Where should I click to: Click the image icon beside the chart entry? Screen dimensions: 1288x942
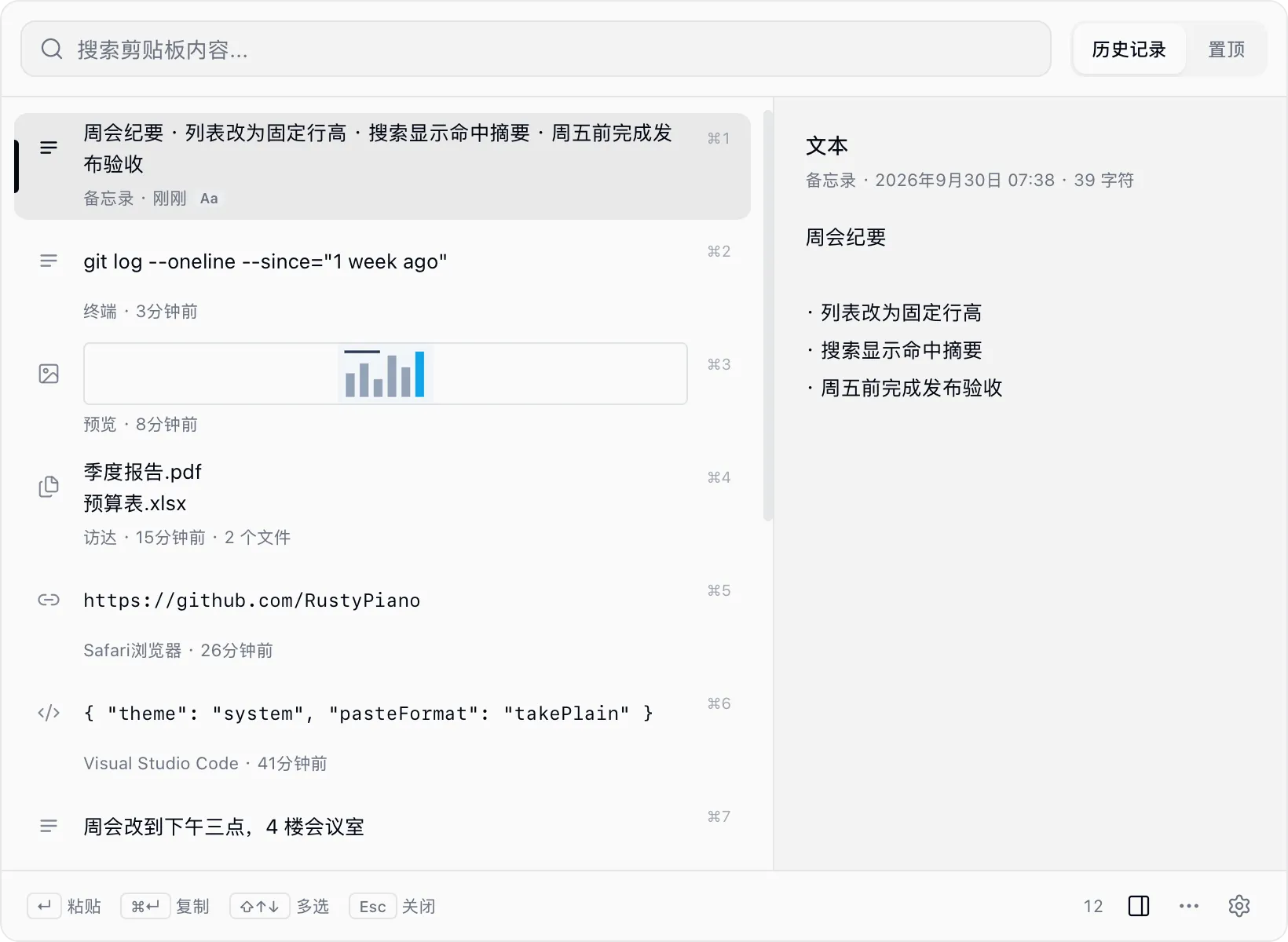(49, 374)
